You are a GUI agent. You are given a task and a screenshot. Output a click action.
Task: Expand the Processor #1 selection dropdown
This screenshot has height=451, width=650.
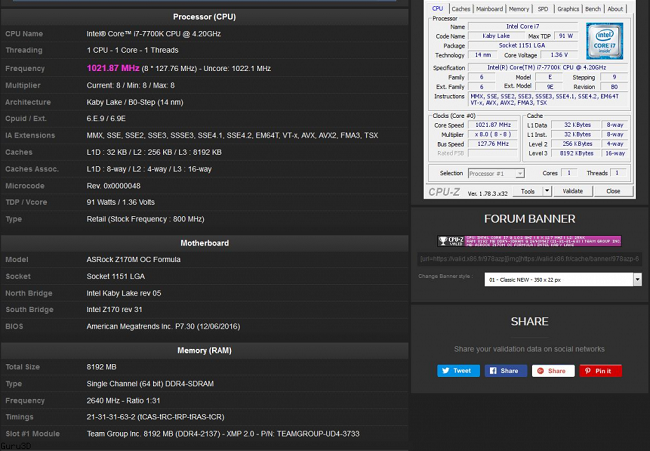(x=505, y=173)
